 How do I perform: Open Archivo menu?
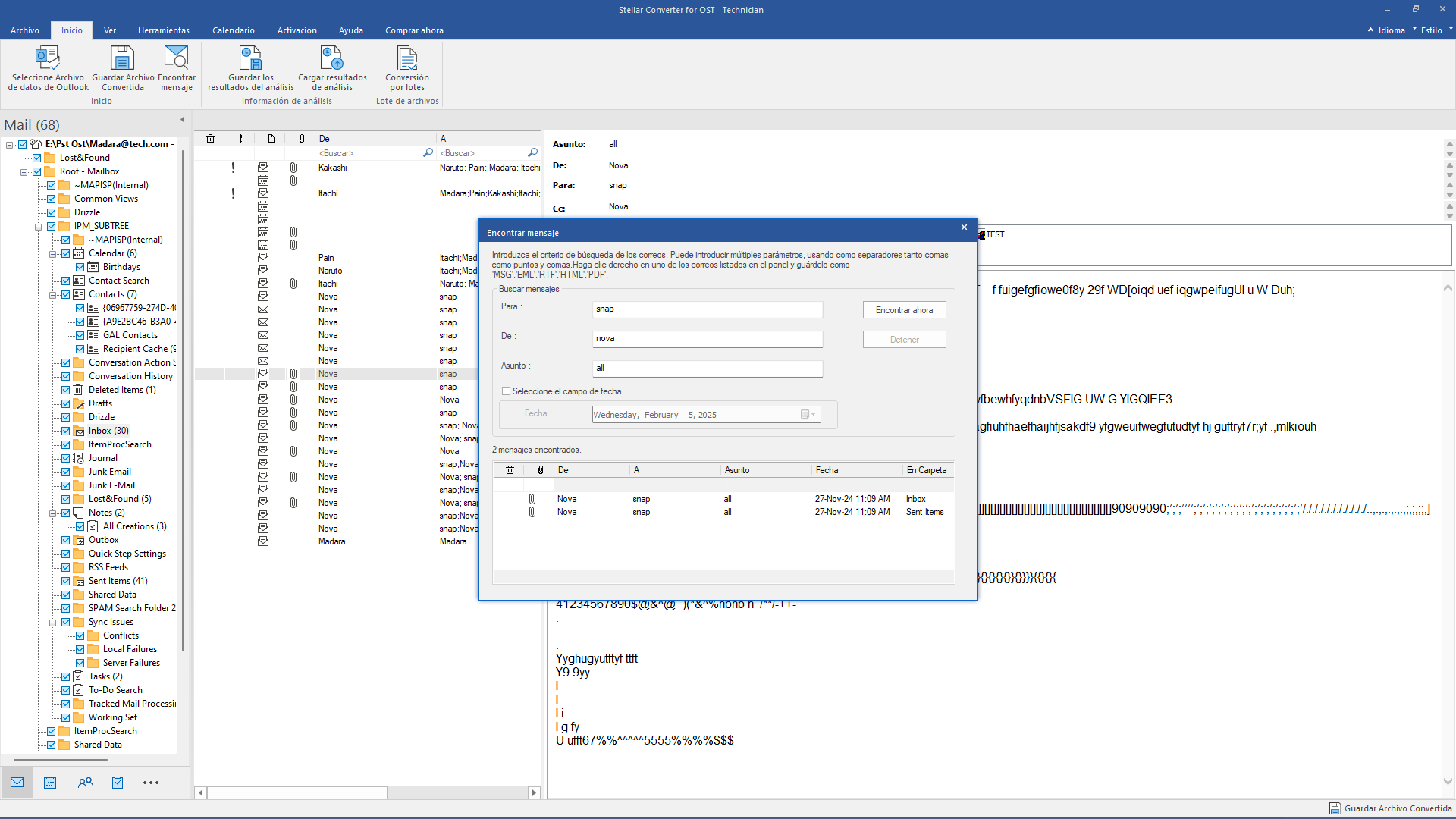[x=25, y=30]
